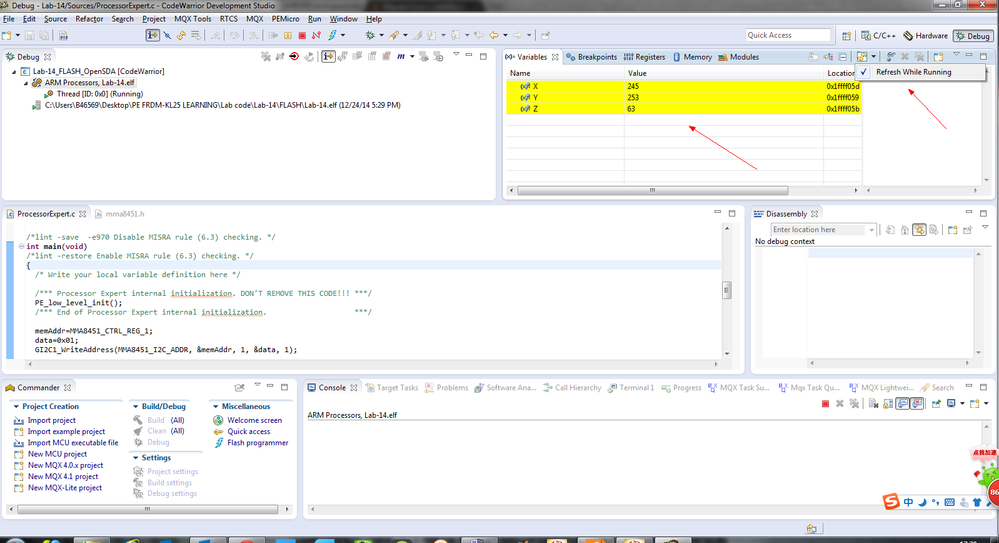Click Flash programmer in Commander

click(x=257, y=443)
